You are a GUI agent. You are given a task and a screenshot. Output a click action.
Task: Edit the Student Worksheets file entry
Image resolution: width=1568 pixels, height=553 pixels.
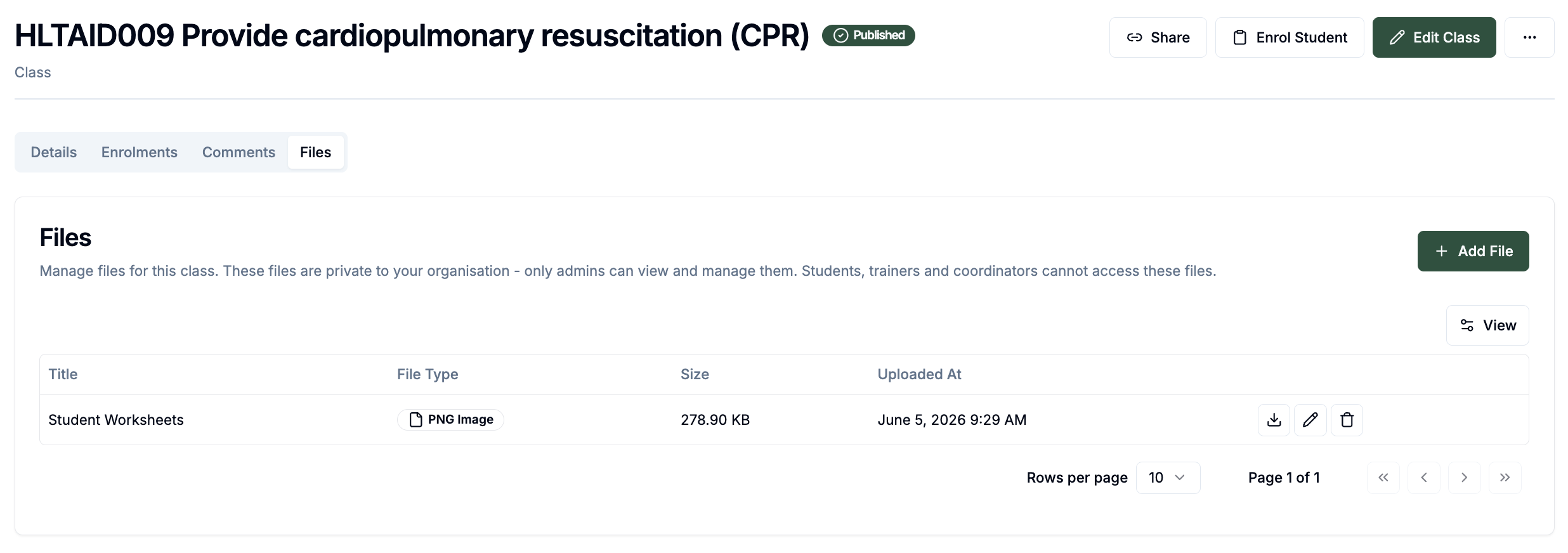1310,420
